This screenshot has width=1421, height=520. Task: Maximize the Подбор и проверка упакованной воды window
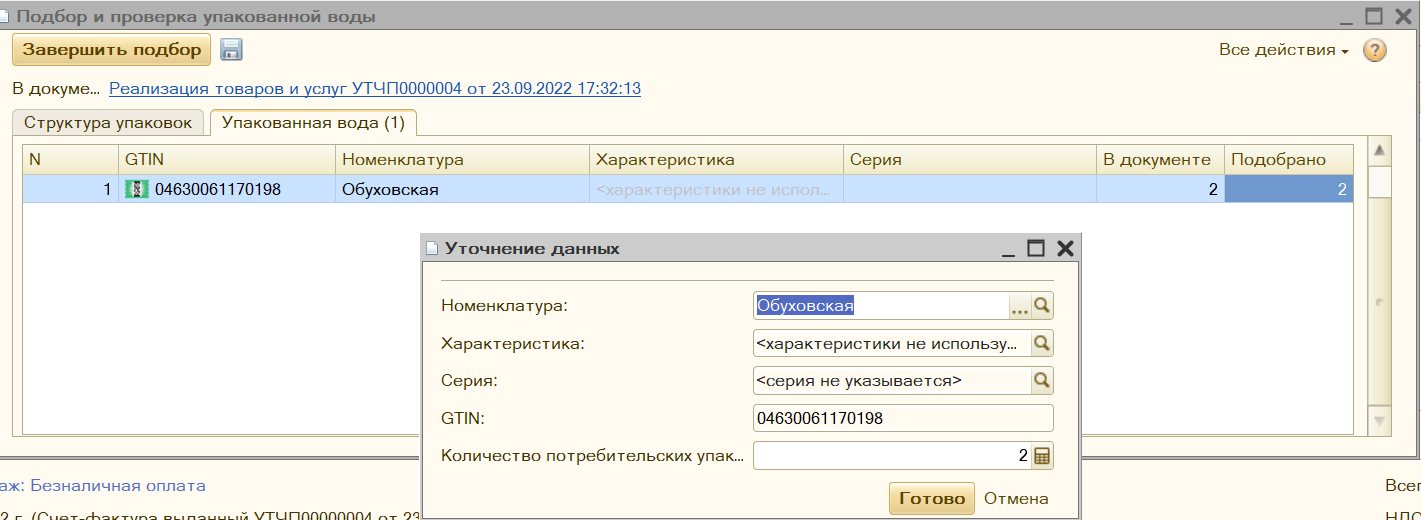tap(1374, 16)
